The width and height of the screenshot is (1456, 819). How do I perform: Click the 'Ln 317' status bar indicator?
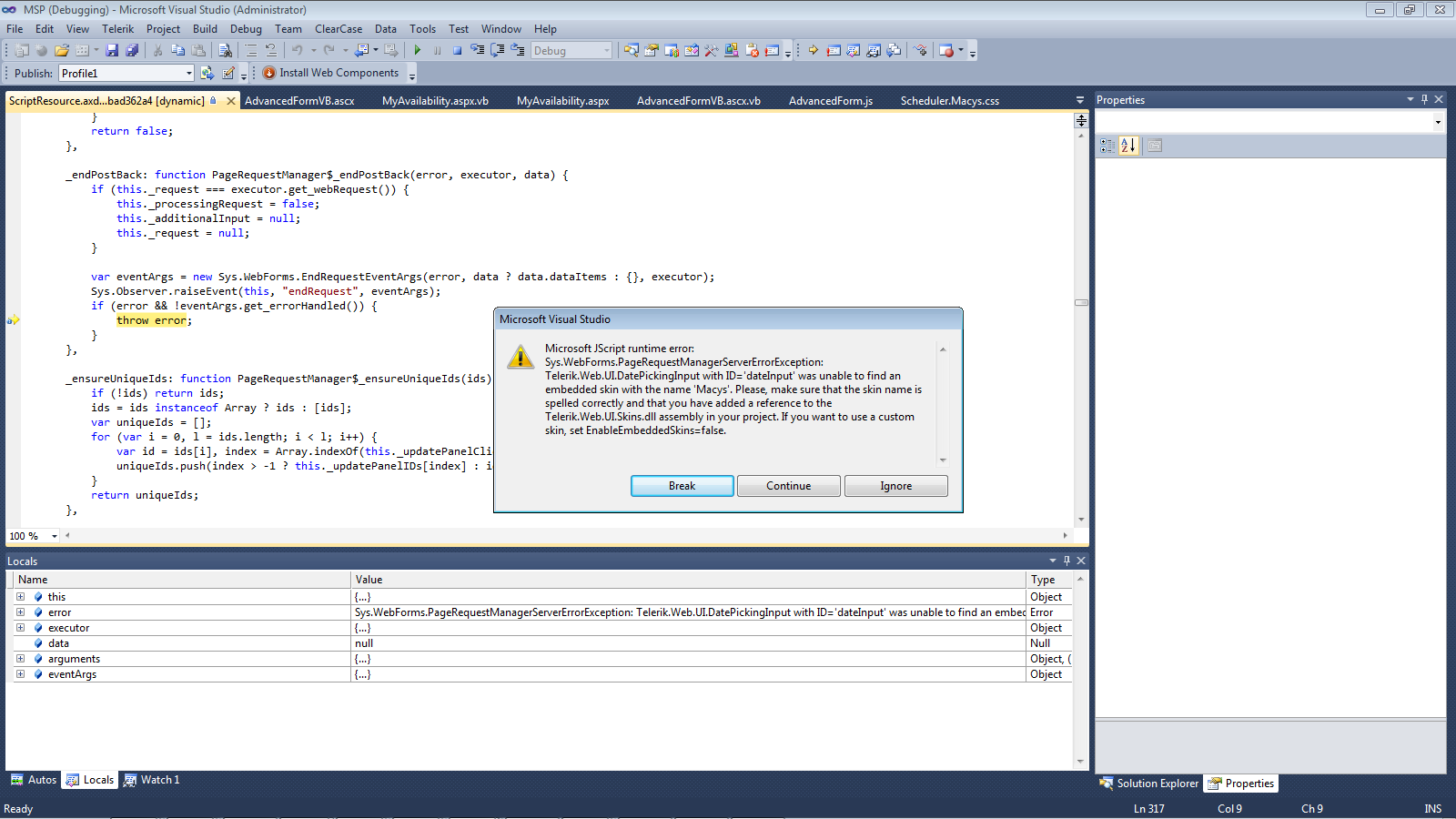(1148, 809)
